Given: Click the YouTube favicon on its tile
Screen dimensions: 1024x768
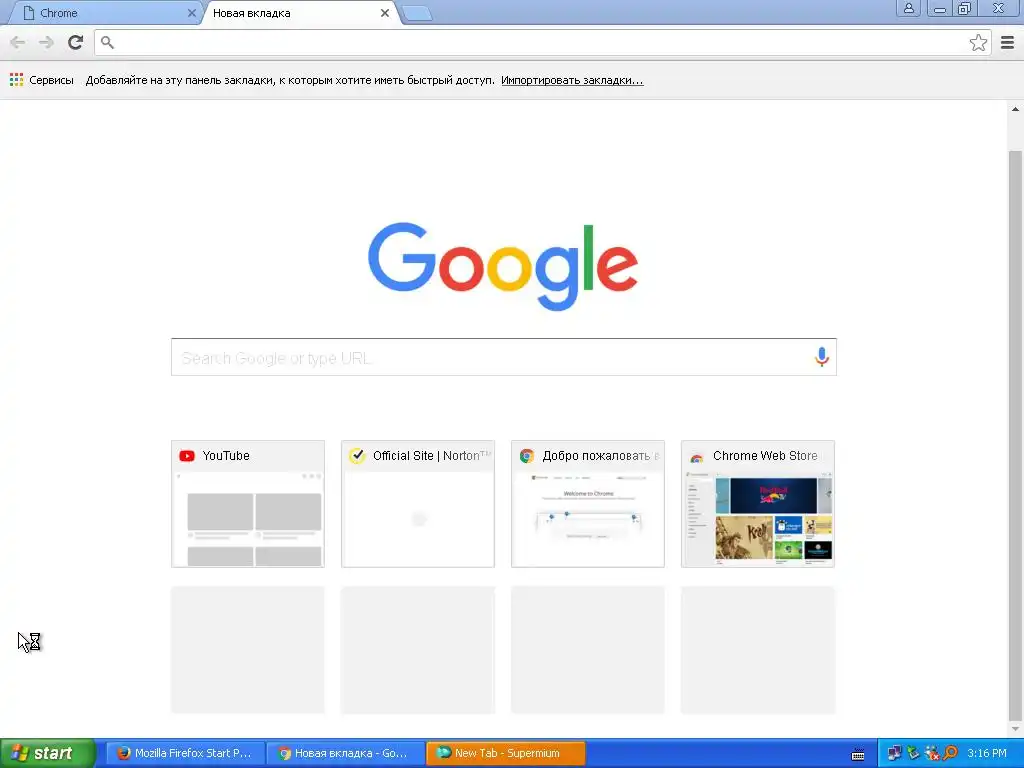Looking at the screenshot, I should (x=187, y=456).
